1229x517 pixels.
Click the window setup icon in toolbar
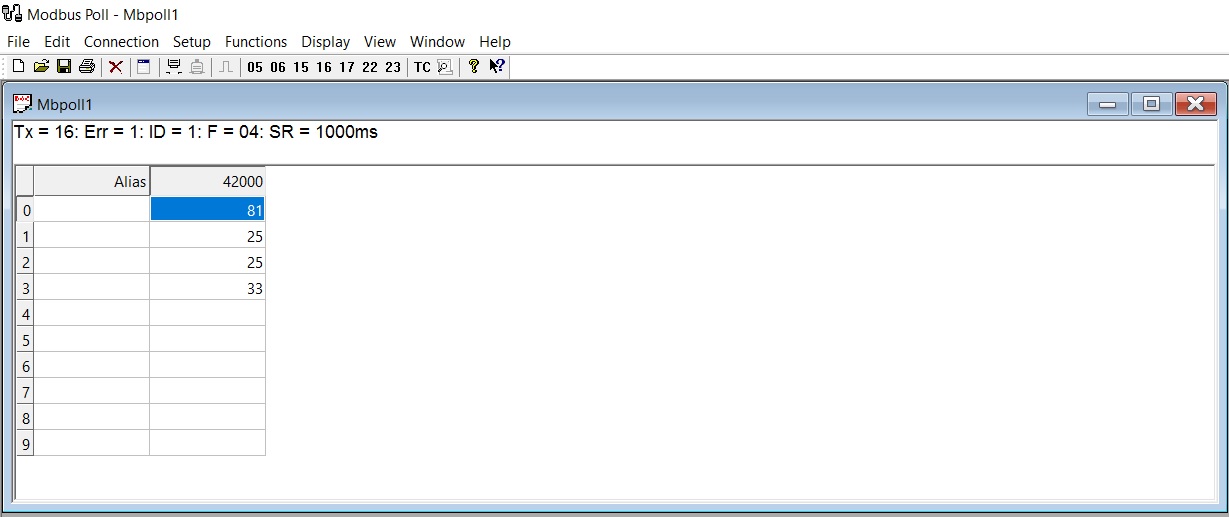click(x=144, y=67)
